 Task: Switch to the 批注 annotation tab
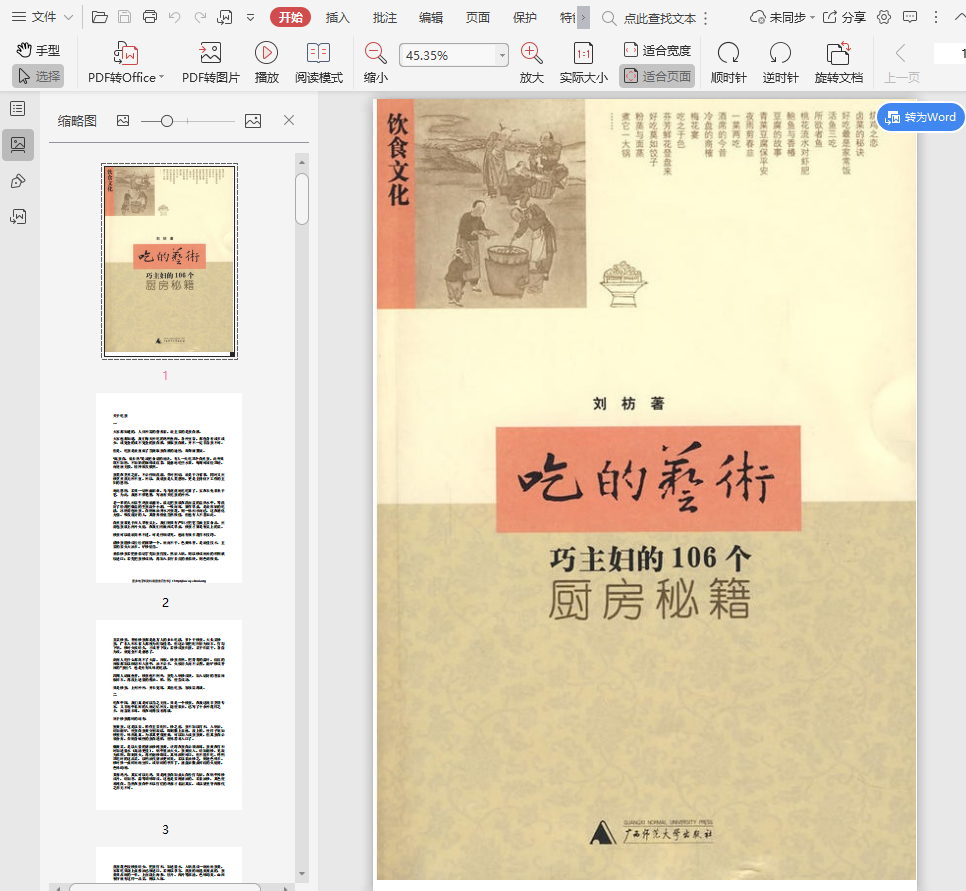(384, 17)
